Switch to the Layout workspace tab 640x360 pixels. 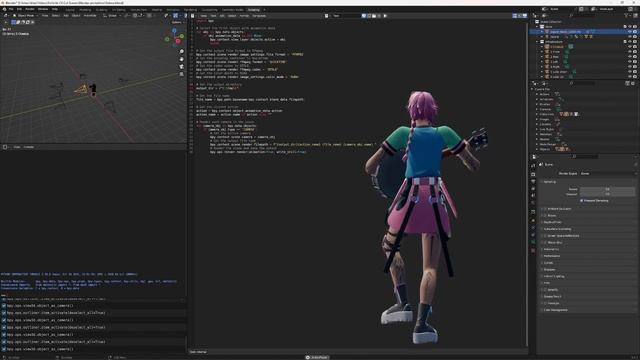click(70, 9)
